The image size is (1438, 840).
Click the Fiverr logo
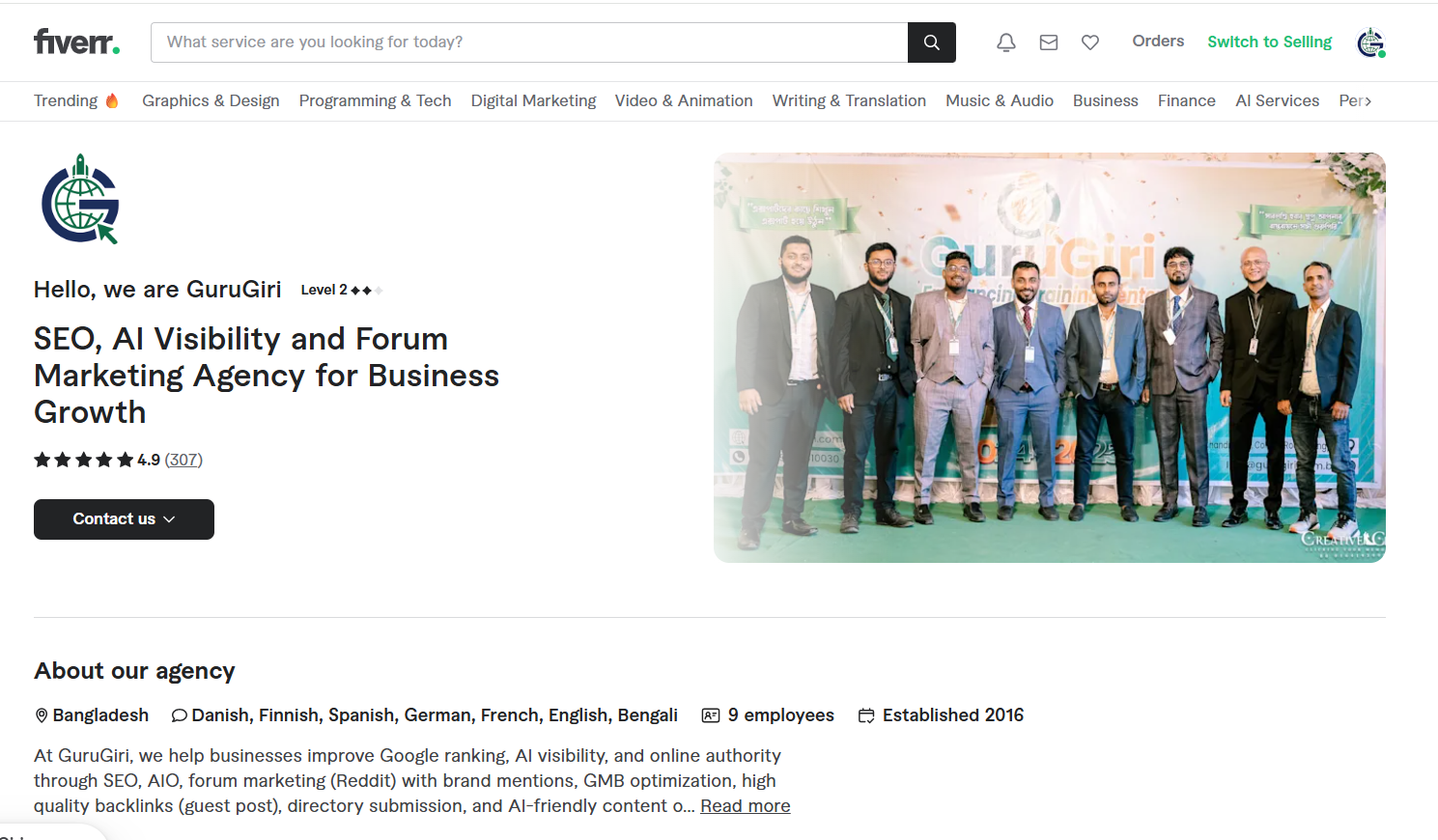(77, 42)
